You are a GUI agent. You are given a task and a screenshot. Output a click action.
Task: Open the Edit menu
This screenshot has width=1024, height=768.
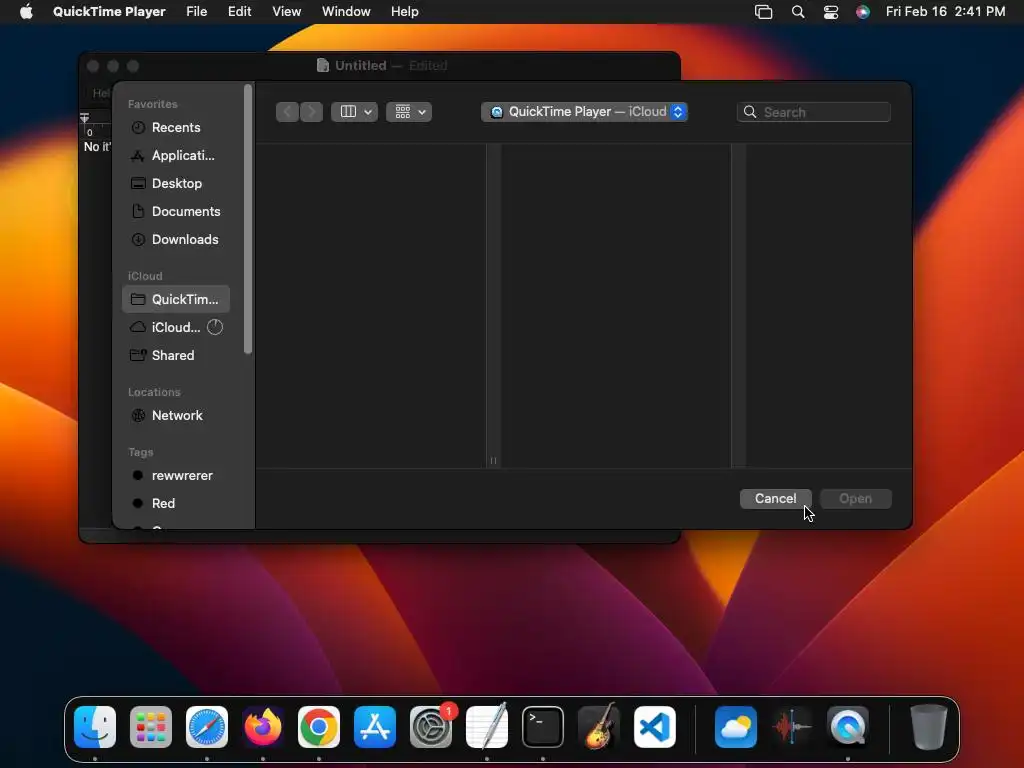click(240, 12)
